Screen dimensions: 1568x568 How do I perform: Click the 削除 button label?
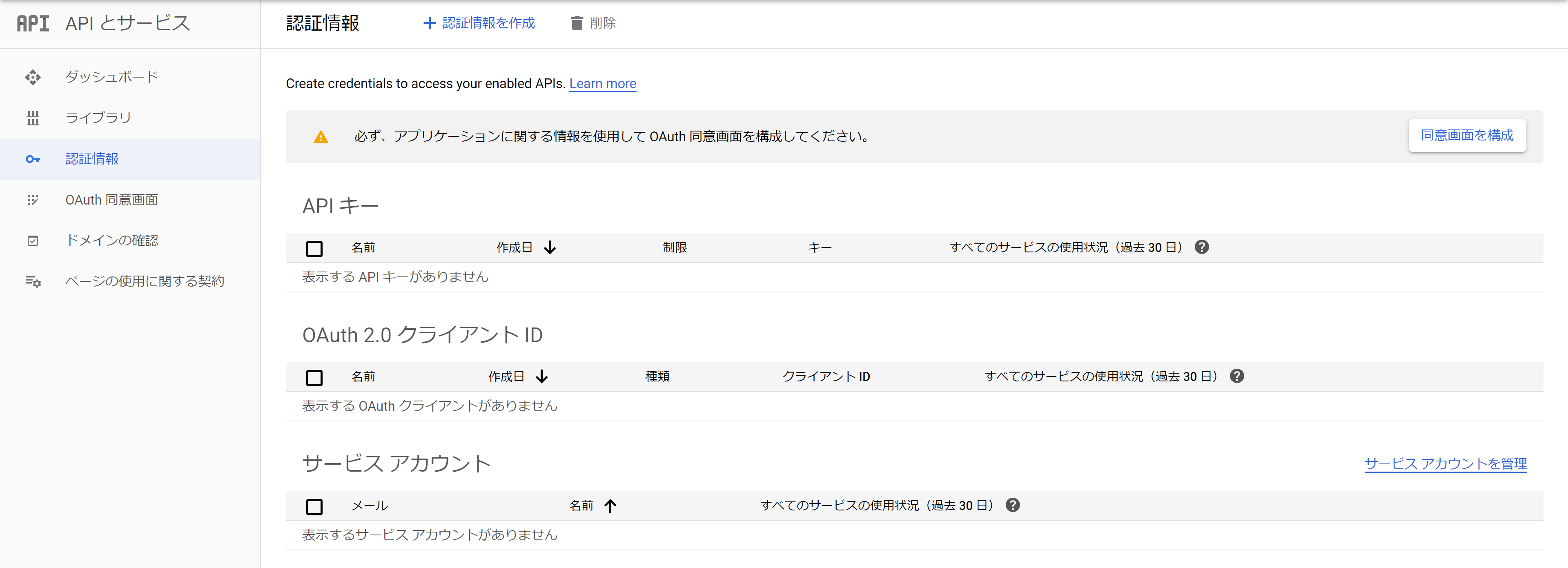coord(603,23)
